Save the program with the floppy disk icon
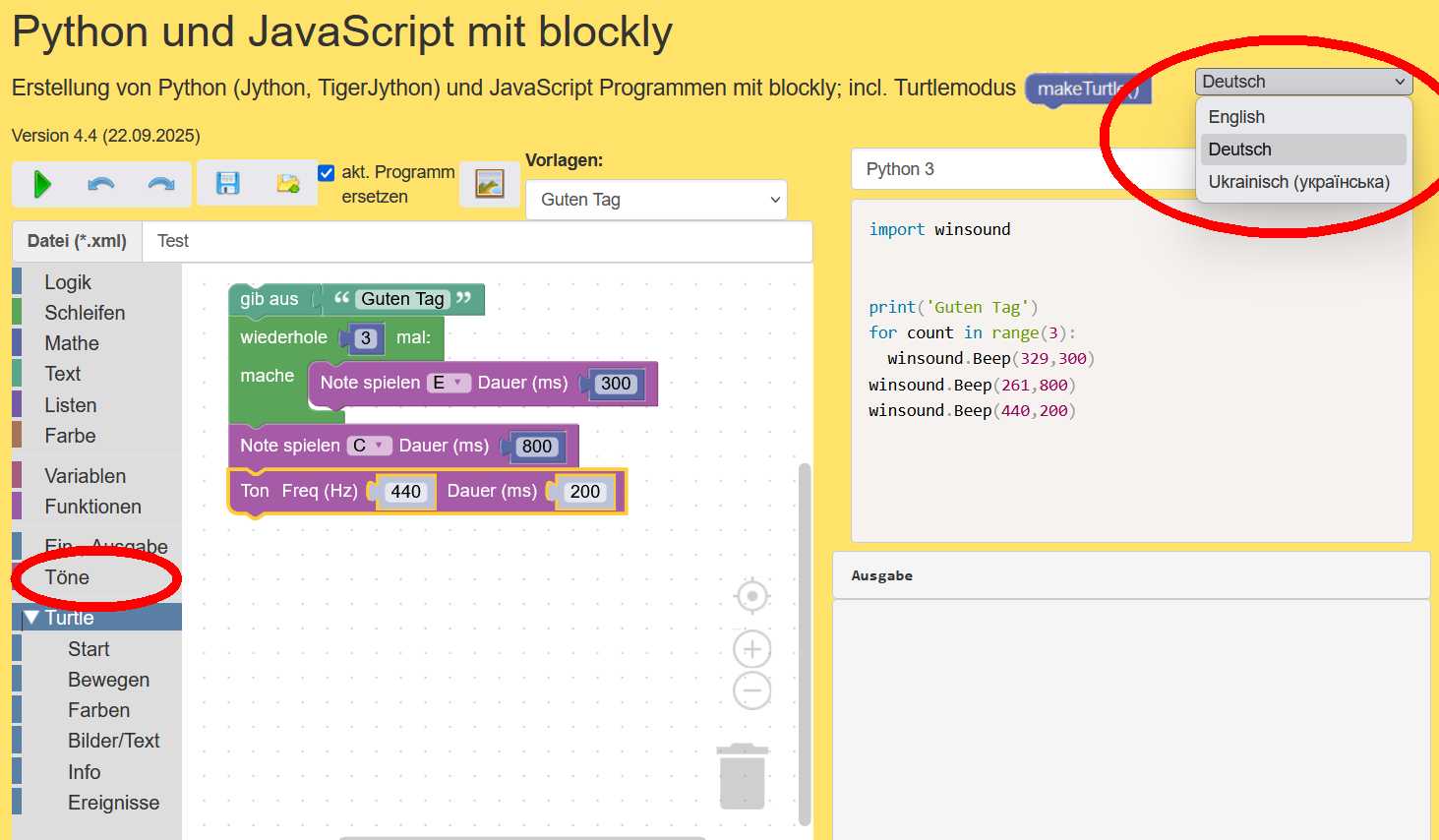The image size is (1439, 840). point(228,184)
